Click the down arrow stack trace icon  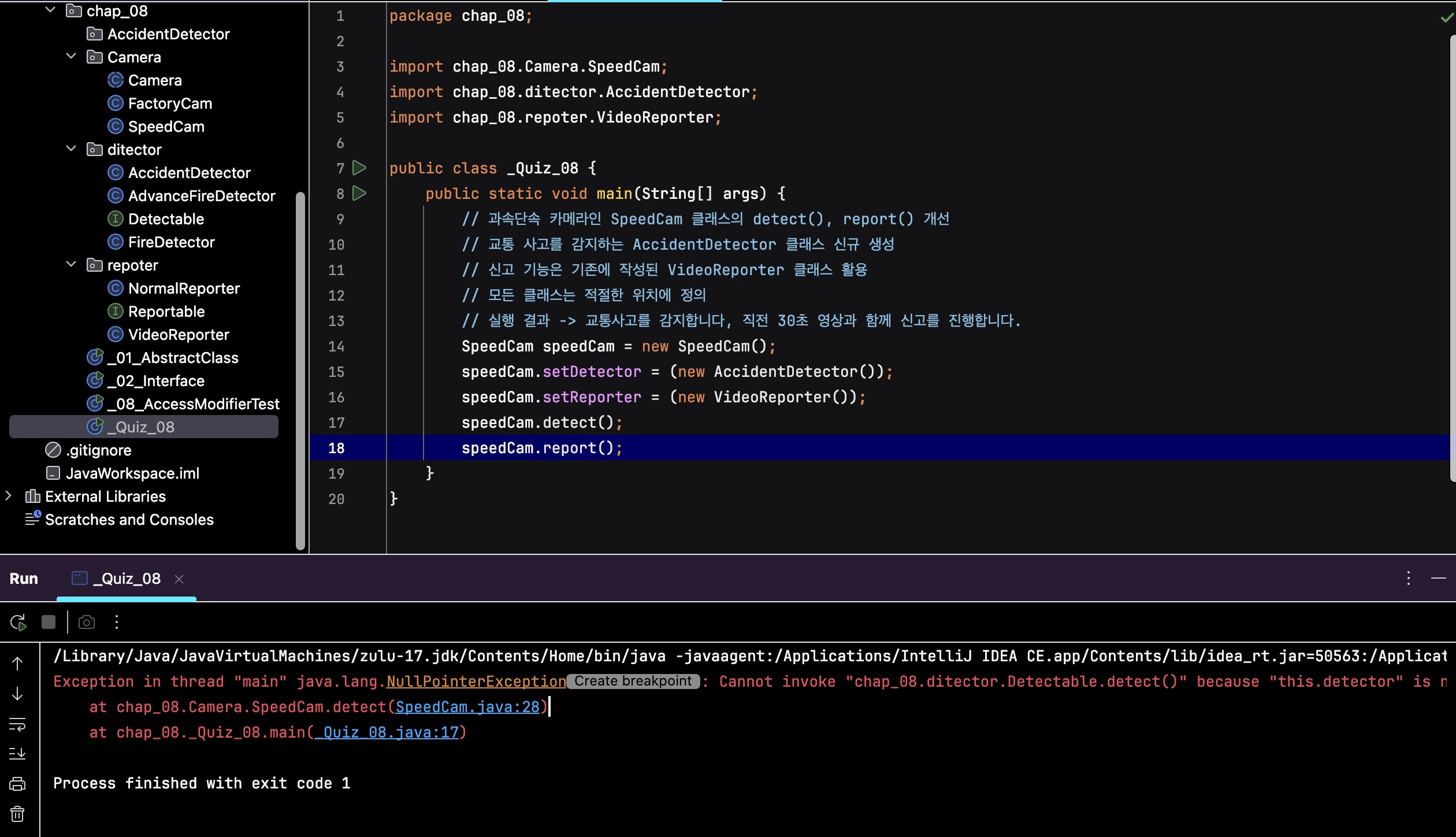point(17,693)
